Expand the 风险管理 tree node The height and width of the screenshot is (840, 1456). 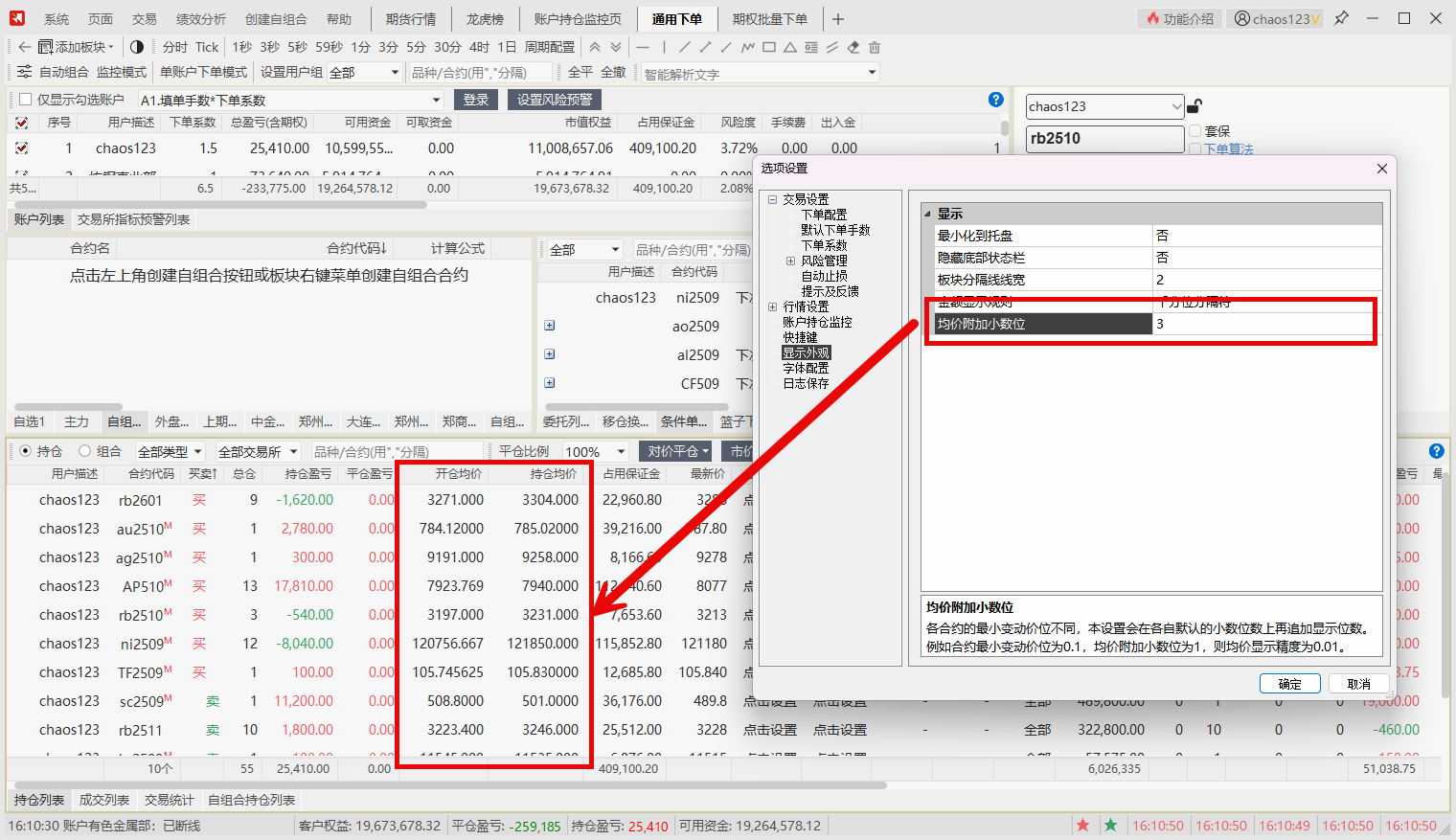[x=791, y=261]
